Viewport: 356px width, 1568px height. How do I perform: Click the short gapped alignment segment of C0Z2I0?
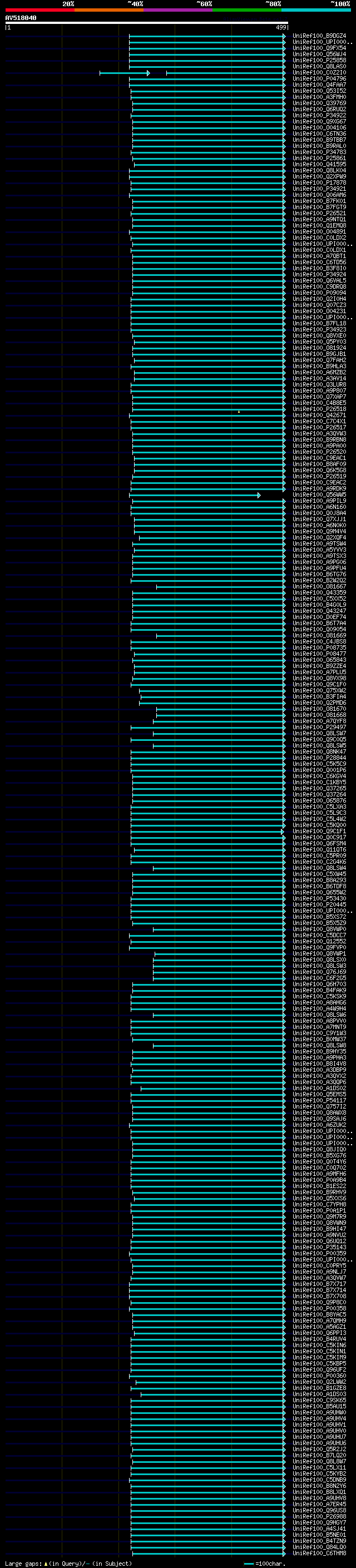[125, 73]
